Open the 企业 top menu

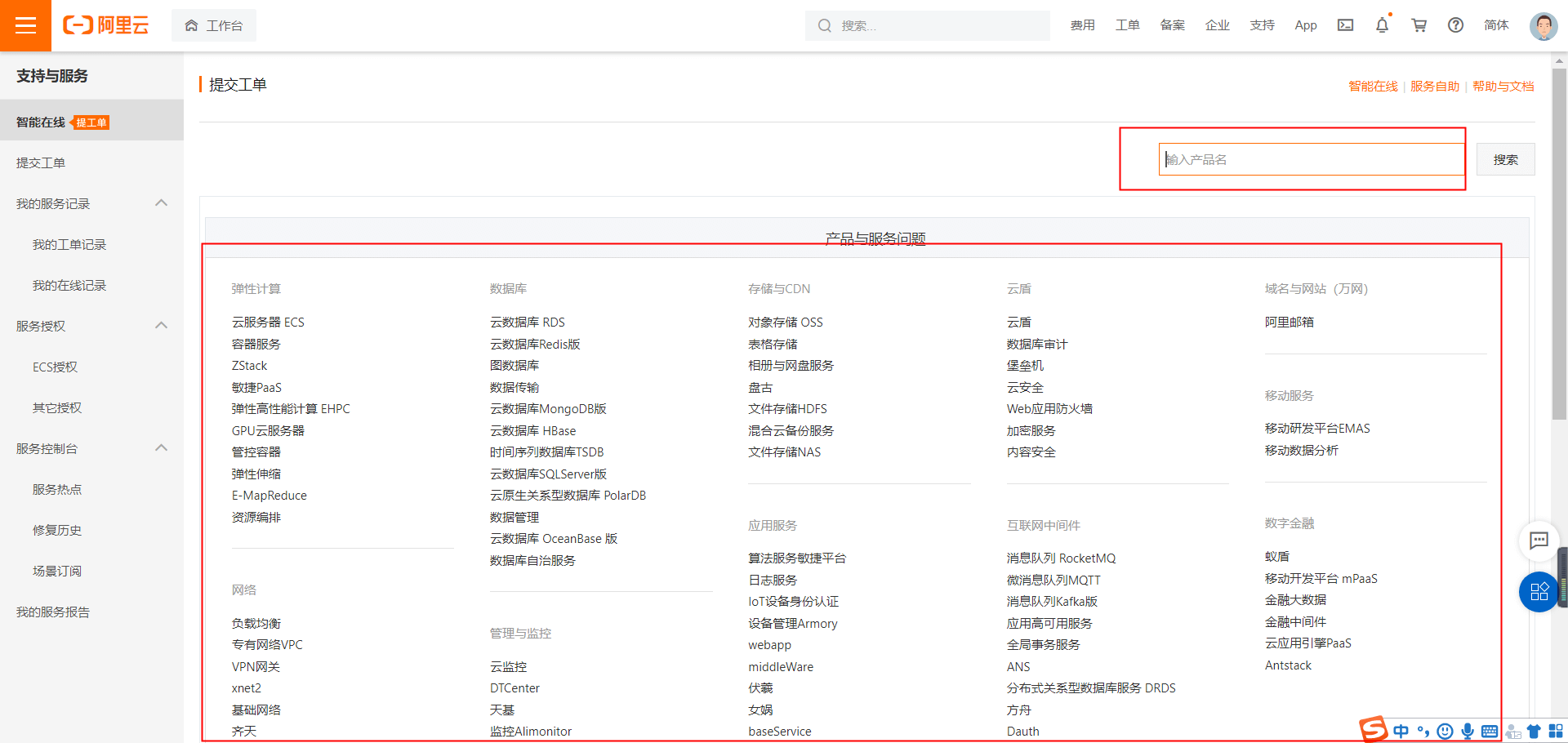[1218, 25]
